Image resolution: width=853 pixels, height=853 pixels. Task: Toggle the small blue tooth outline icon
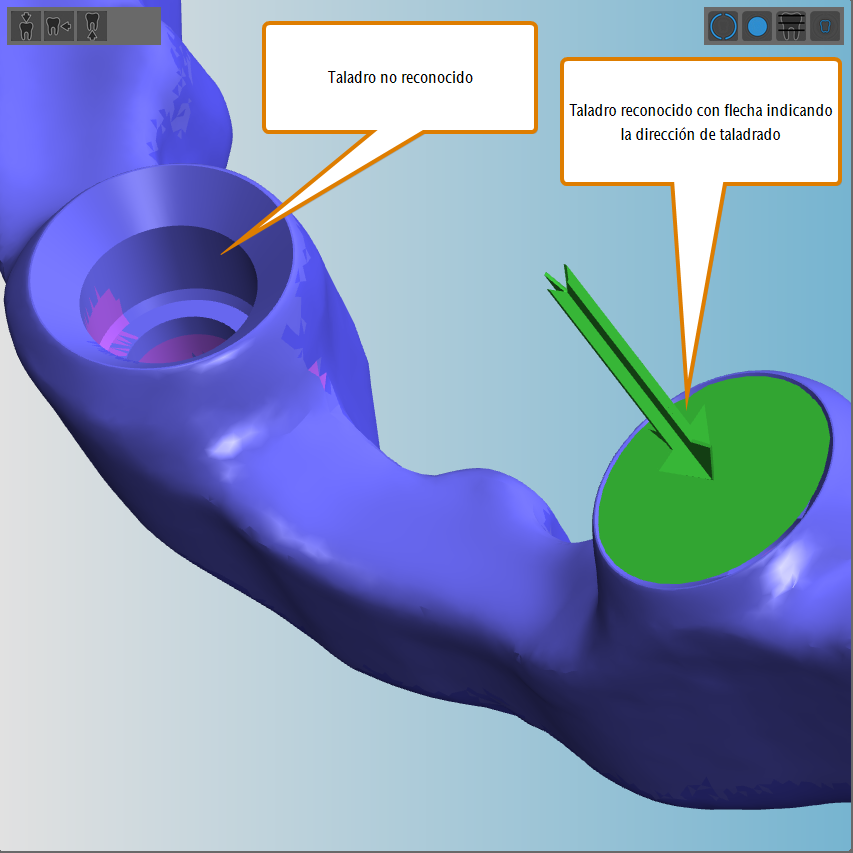point(825,26)
